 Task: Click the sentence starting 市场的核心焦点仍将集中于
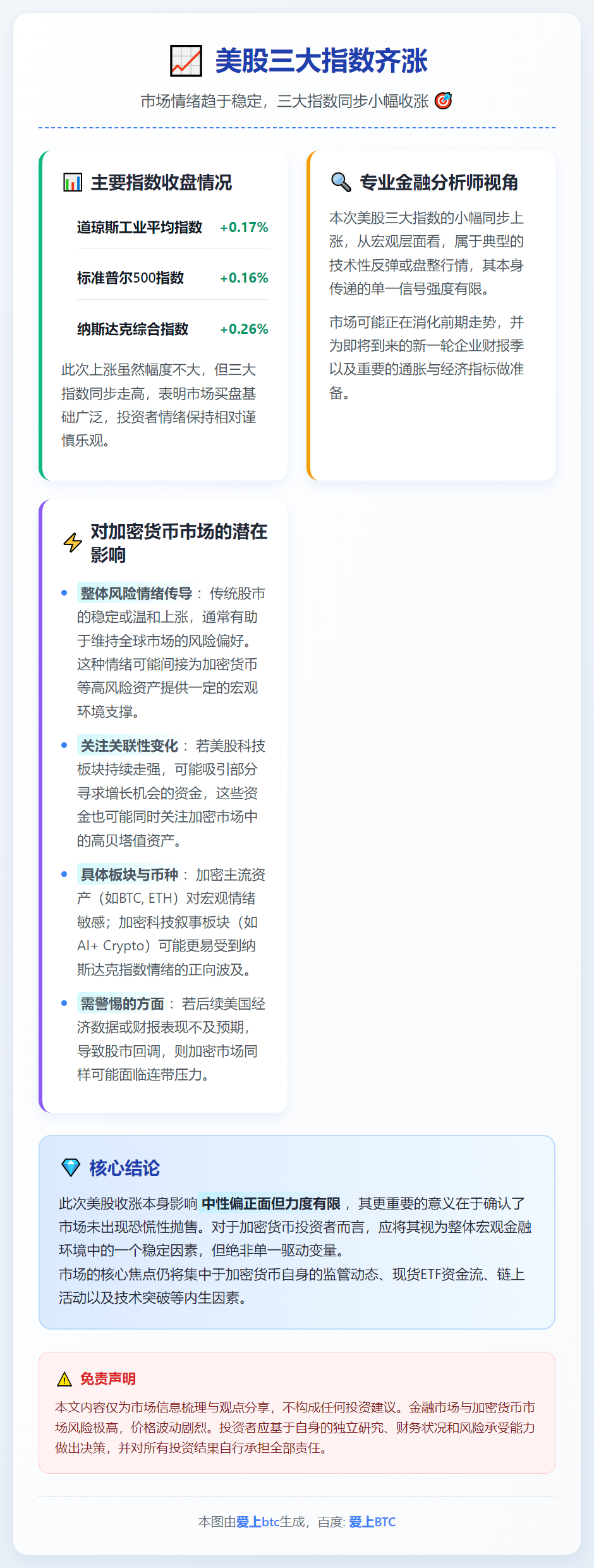click(x=292, y=1286)
